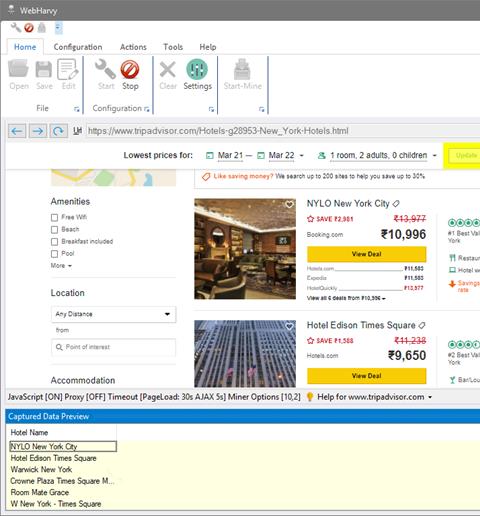
Task: Go forward with the browser forward arrow
Action: [38, 131]
